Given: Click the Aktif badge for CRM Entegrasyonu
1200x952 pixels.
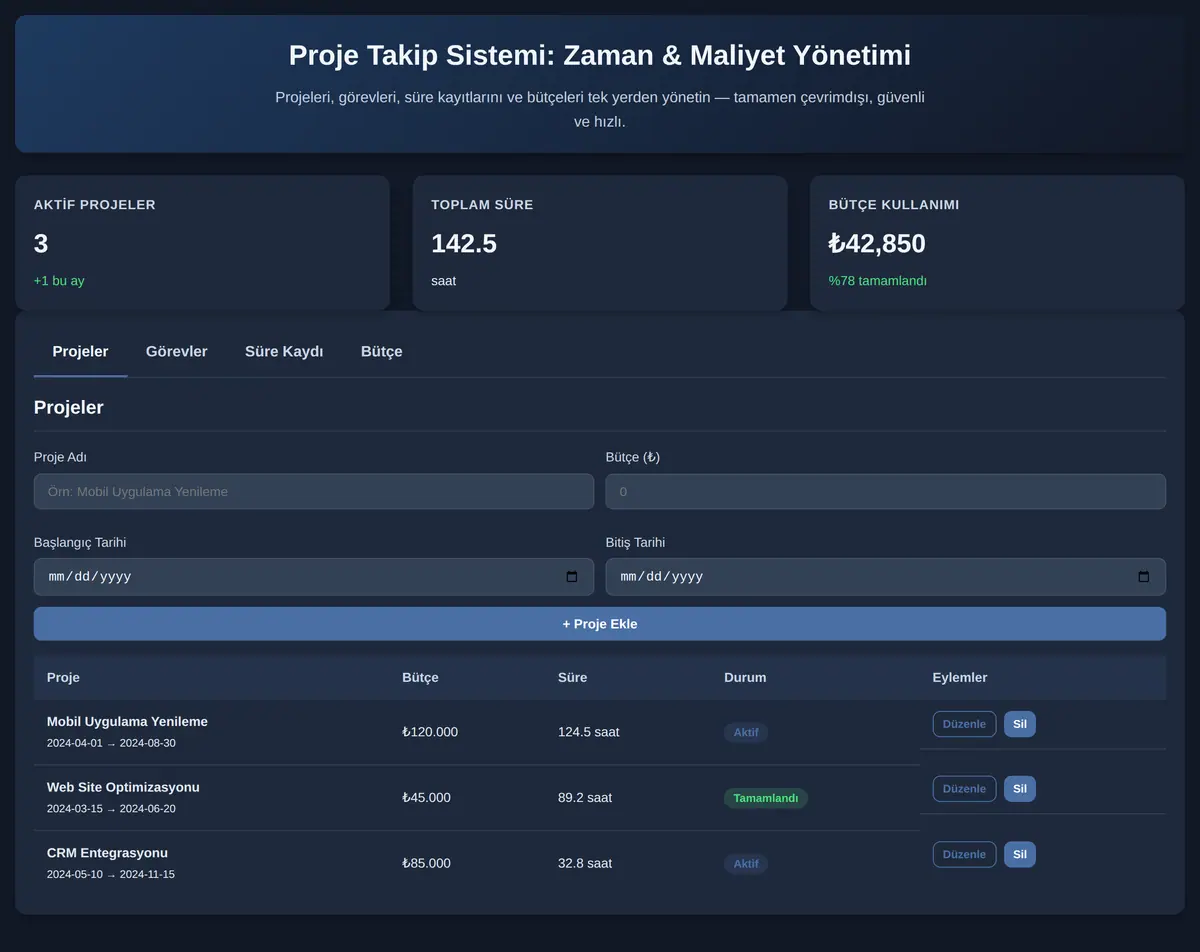Looking at the screenshot, I should tap(746, 864).
